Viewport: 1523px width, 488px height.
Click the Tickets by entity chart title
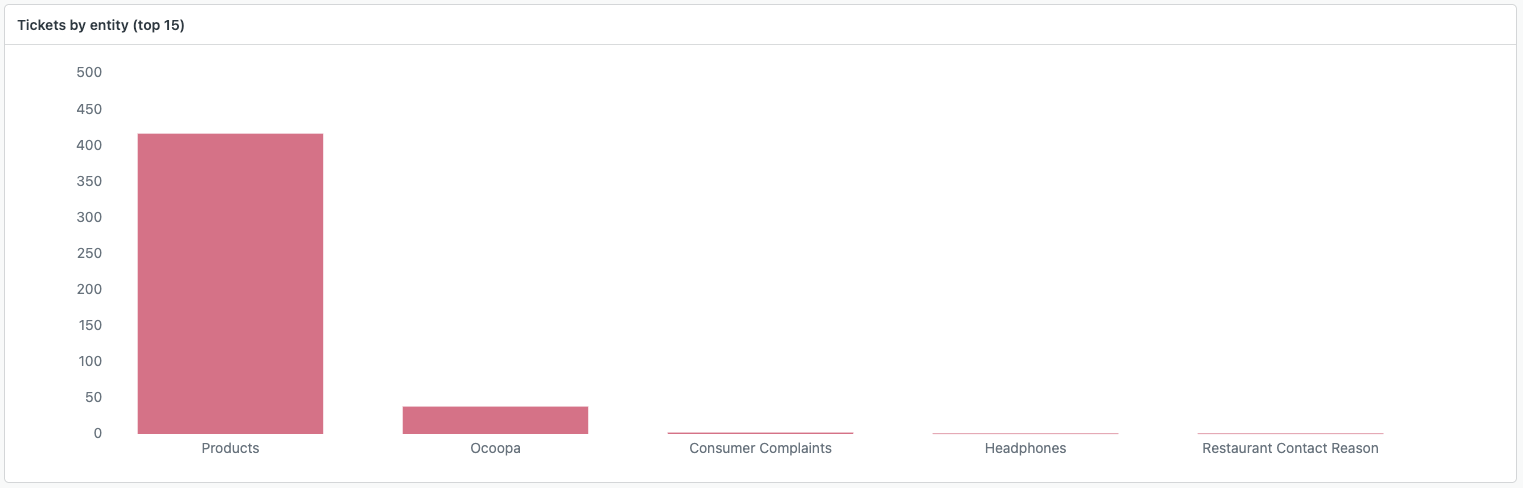(101, 25)
